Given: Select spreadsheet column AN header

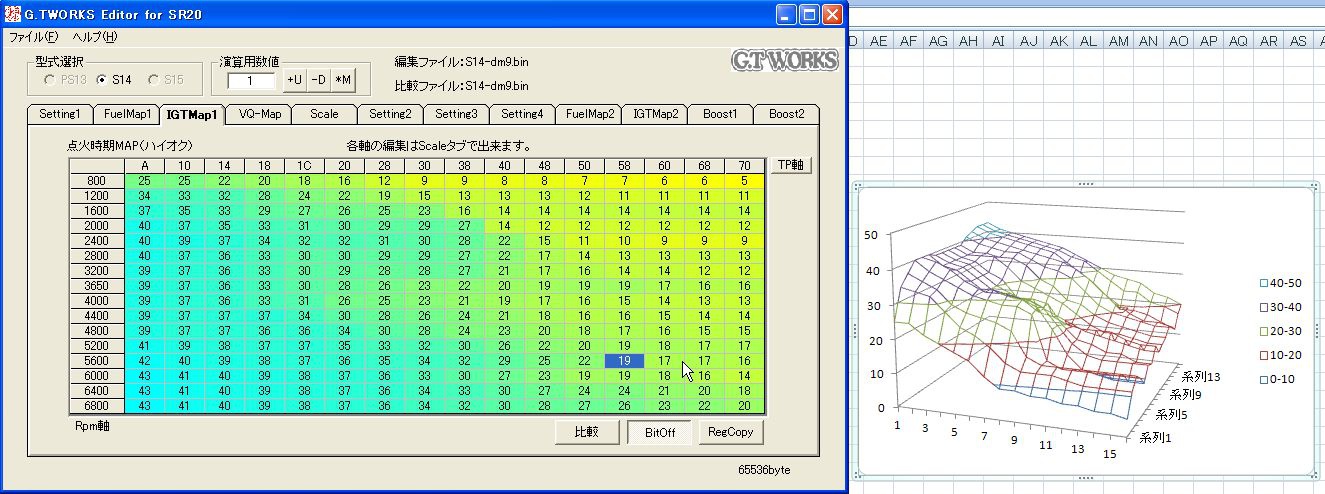Looking at the screenshot, I should [x=1148, y=41].
